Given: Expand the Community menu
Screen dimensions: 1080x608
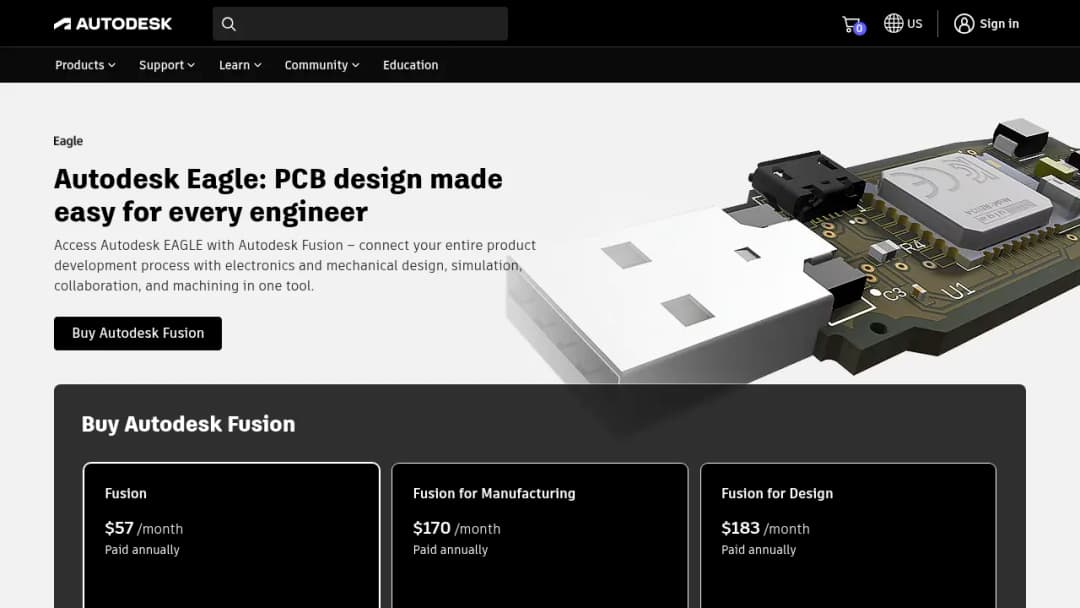Looking at the screenshot, I should (322, 65).
